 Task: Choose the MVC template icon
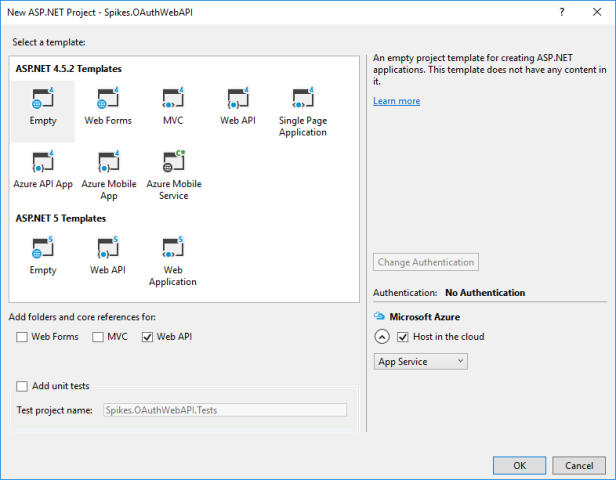(173, 98)
